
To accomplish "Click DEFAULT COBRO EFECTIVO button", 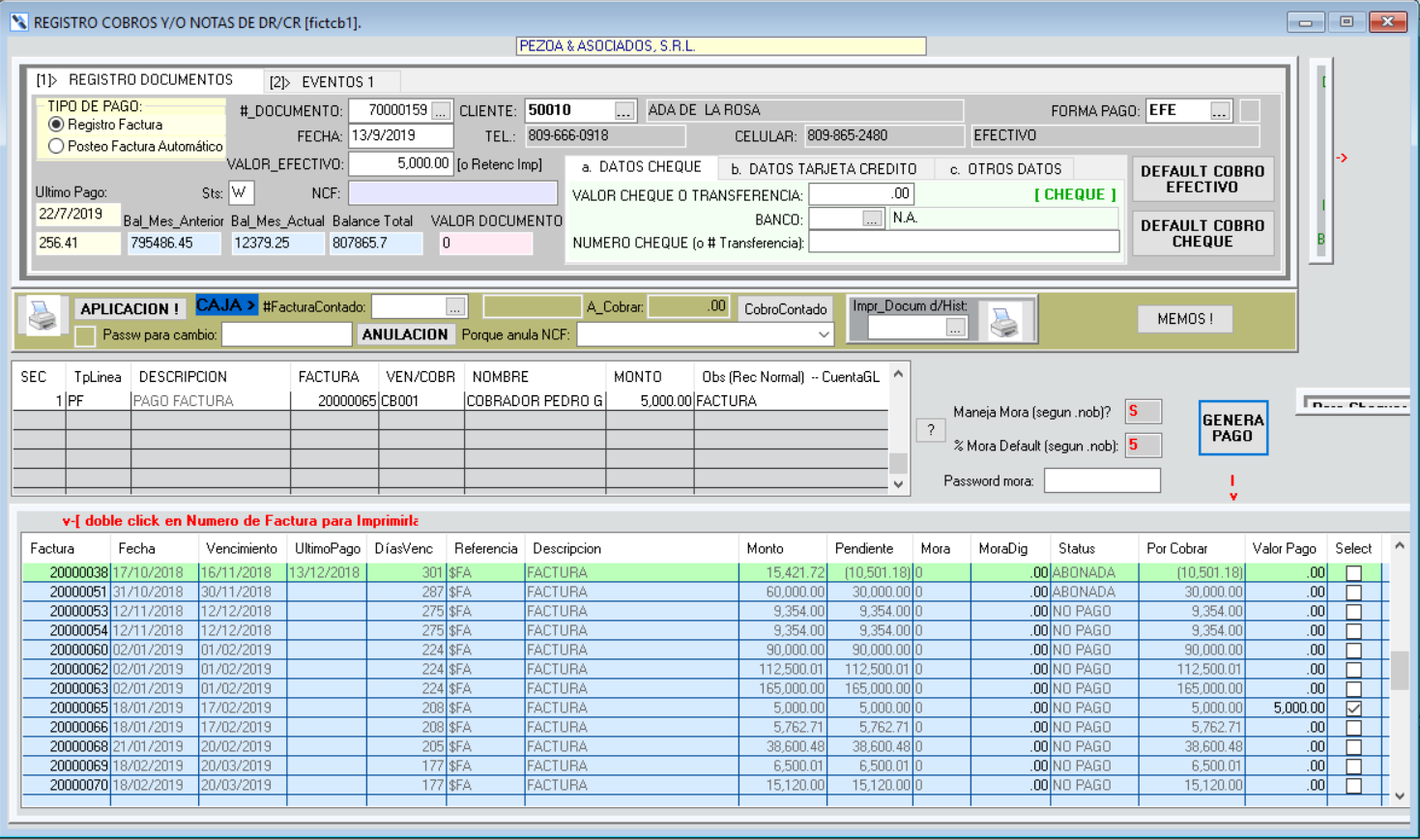I will (1203, 179).
